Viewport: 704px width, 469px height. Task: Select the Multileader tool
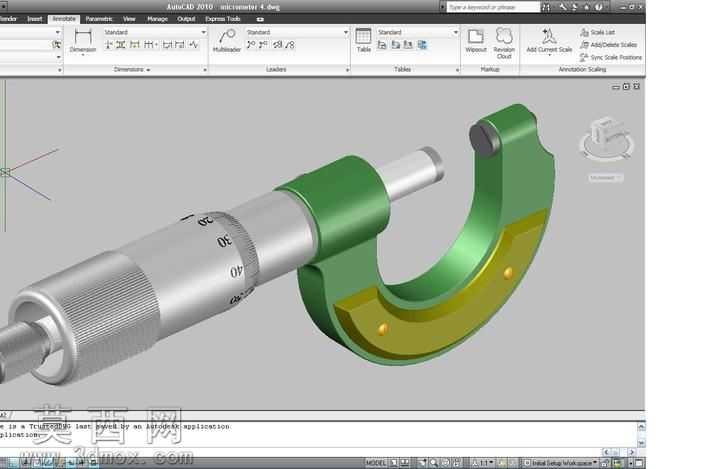(227, 41)
